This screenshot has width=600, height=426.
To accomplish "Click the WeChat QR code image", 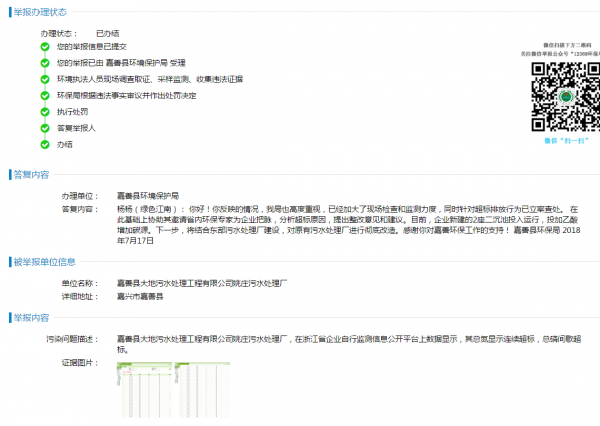I will (x=566, y=97).
